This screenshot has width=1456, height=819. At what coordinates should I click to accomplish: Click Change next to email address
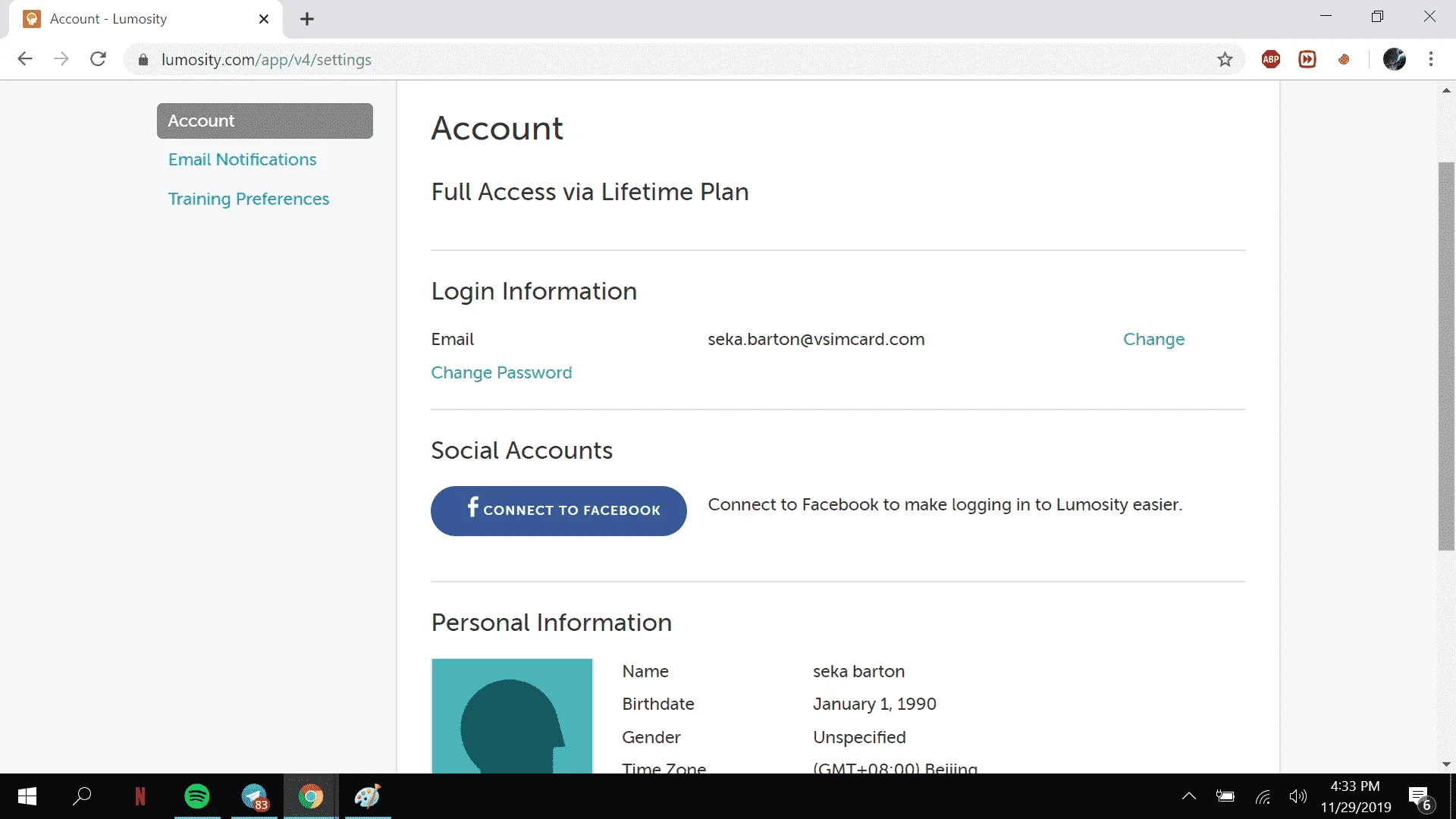click(1153, 339)
